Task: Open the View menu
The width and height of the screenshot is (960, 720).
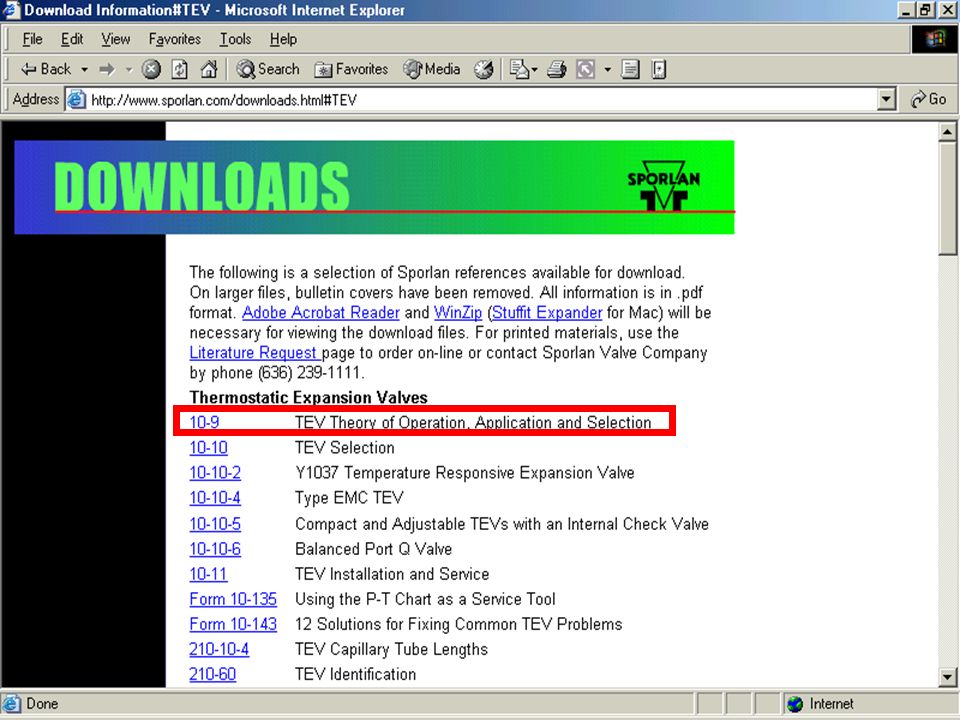Action: pyautogui.click(x=115, y=39)
